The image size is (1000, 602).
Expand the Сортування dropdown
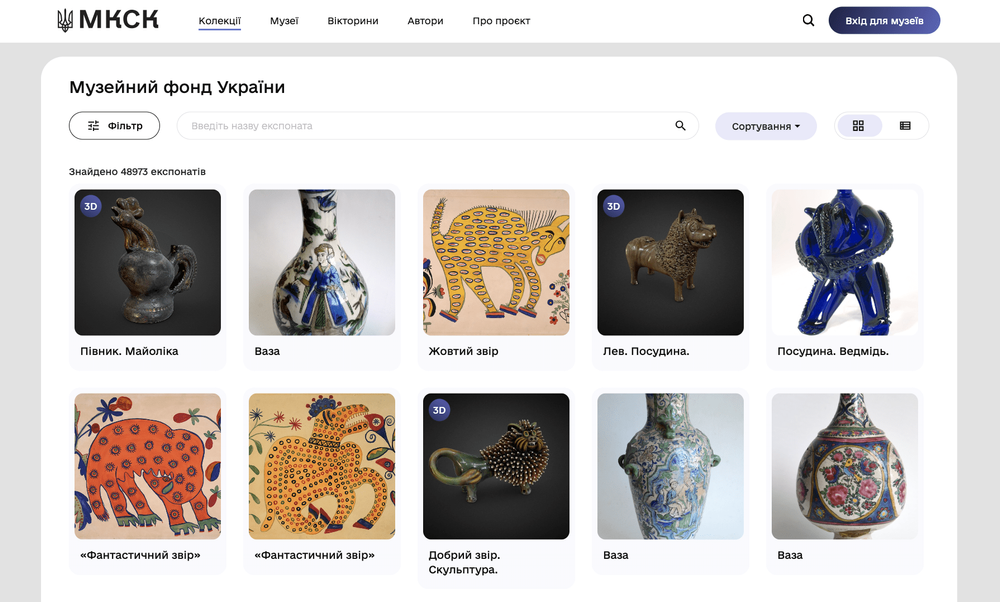766,126
